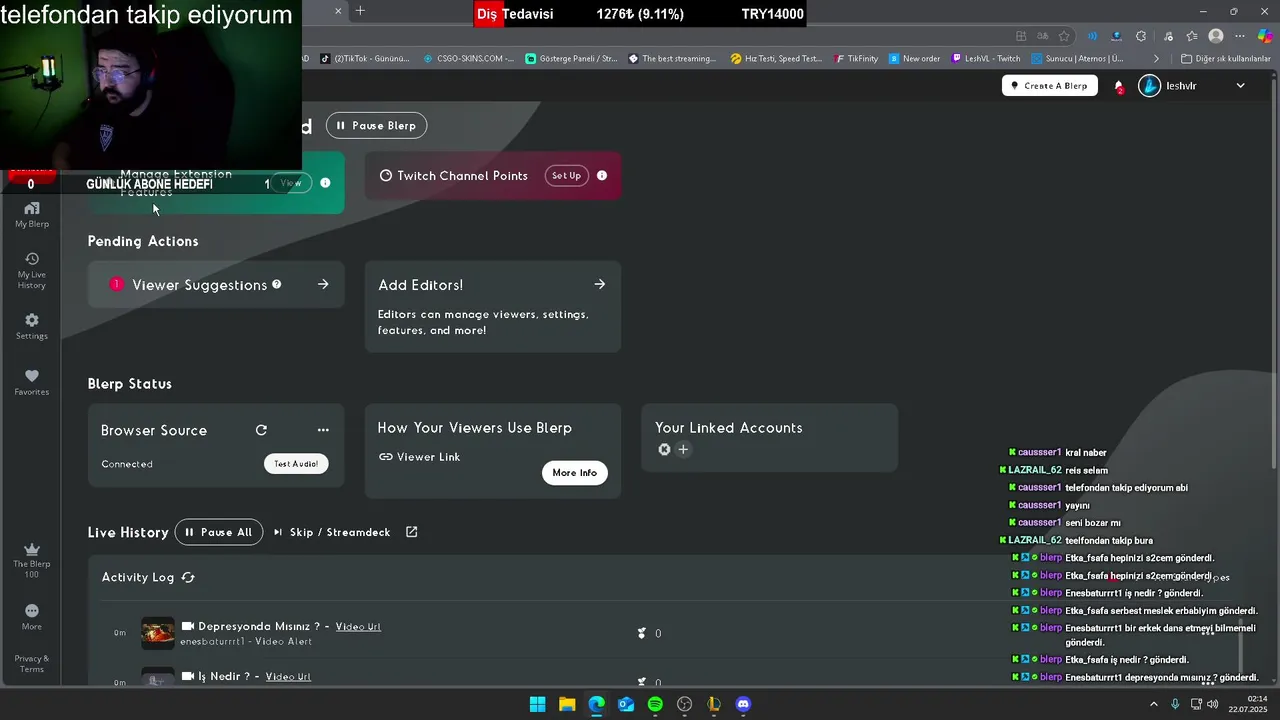
Task: Show hidden tray icons chevron
Action: point(1153,704)
